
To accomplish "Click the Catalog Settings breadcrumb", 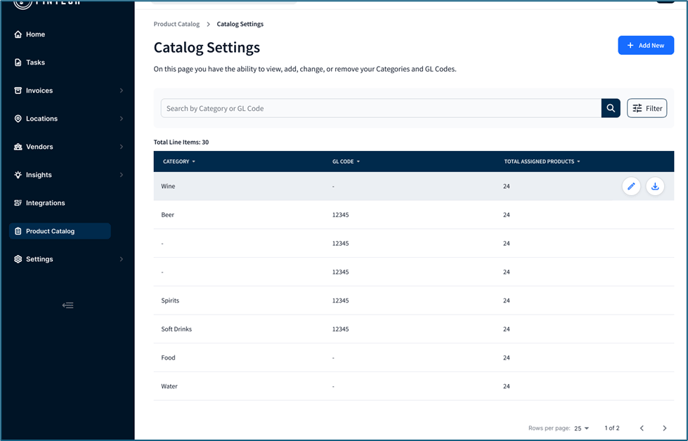I will 240,24.
